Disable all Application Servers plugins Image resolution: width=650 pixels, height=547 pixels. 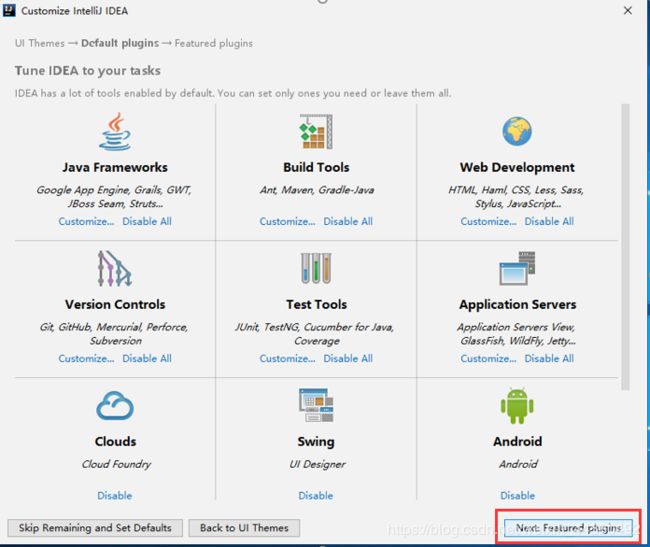549,358
